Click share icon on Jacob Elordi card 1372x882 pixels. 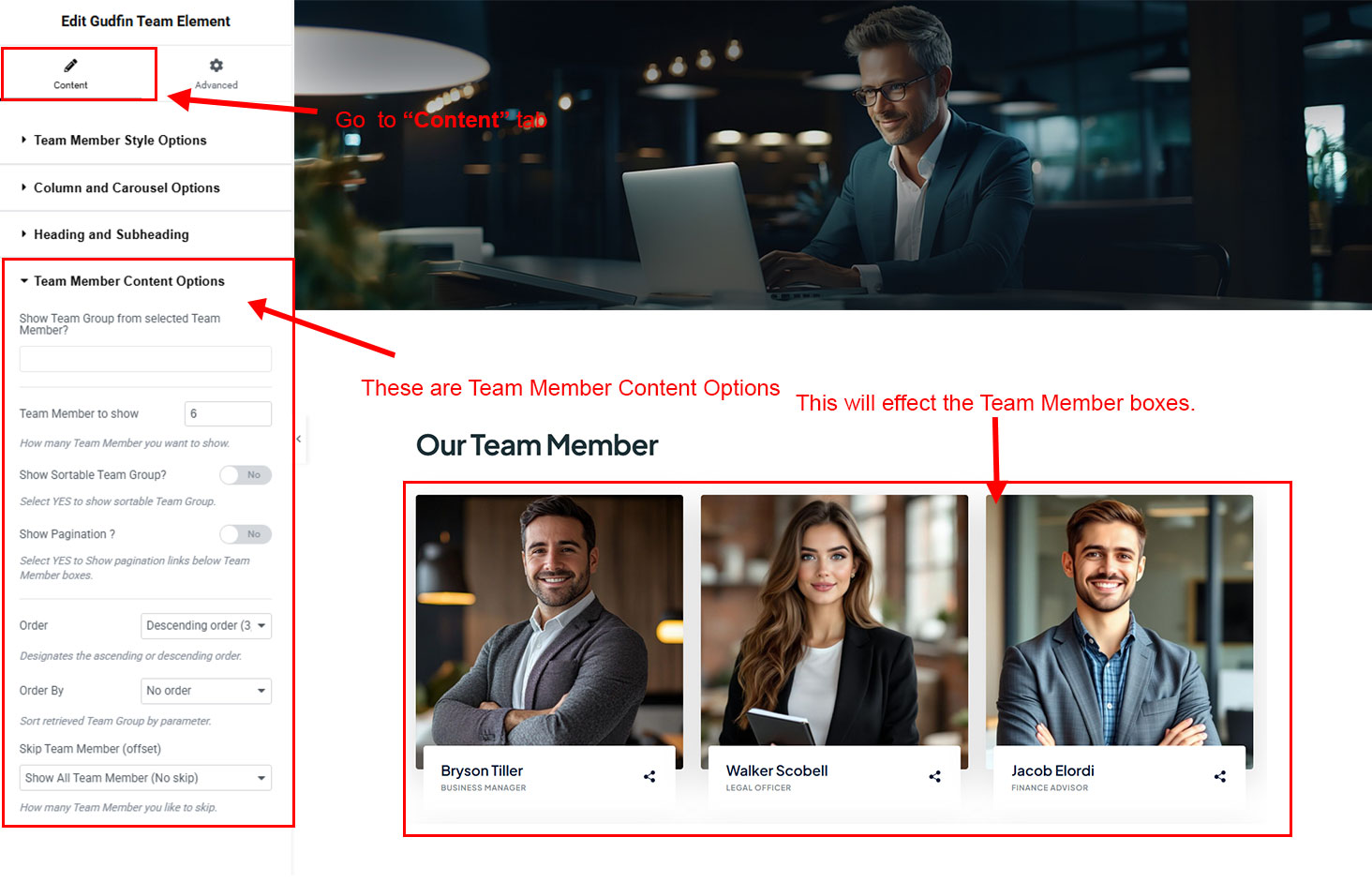tap(1219, 776)
